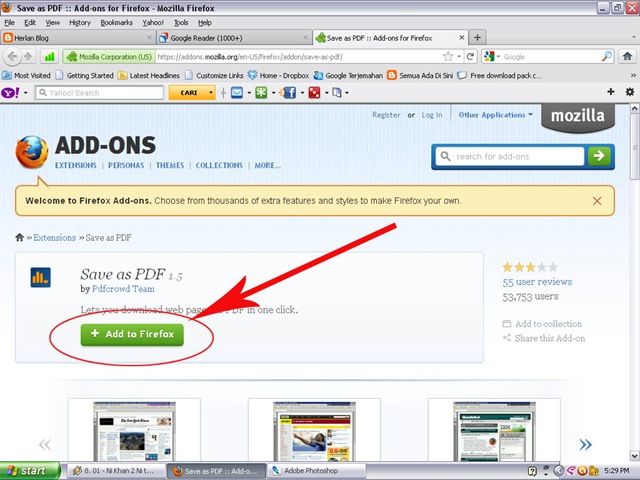Open the Bookmarks menu
This screenshot has width=640, height=480.
point(116,22)
